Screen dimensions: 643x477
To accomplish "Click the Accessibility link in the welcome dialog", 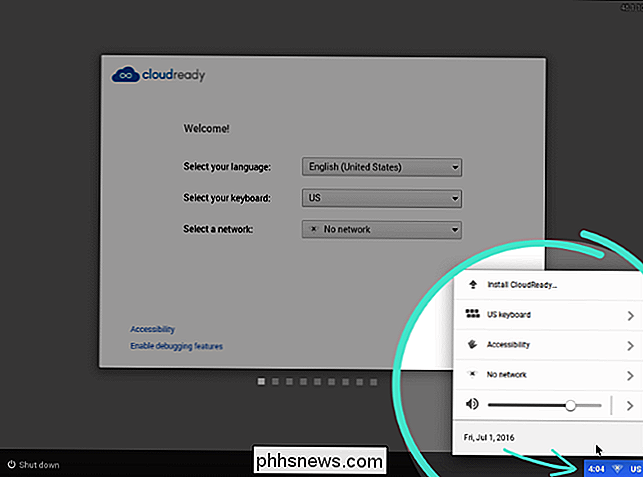I will 152,329.
